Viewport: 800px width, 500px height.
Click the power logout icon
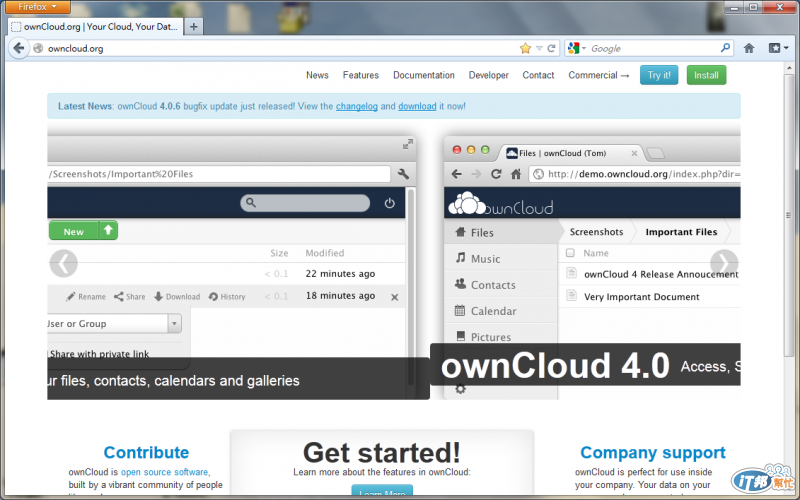[389, 203]
